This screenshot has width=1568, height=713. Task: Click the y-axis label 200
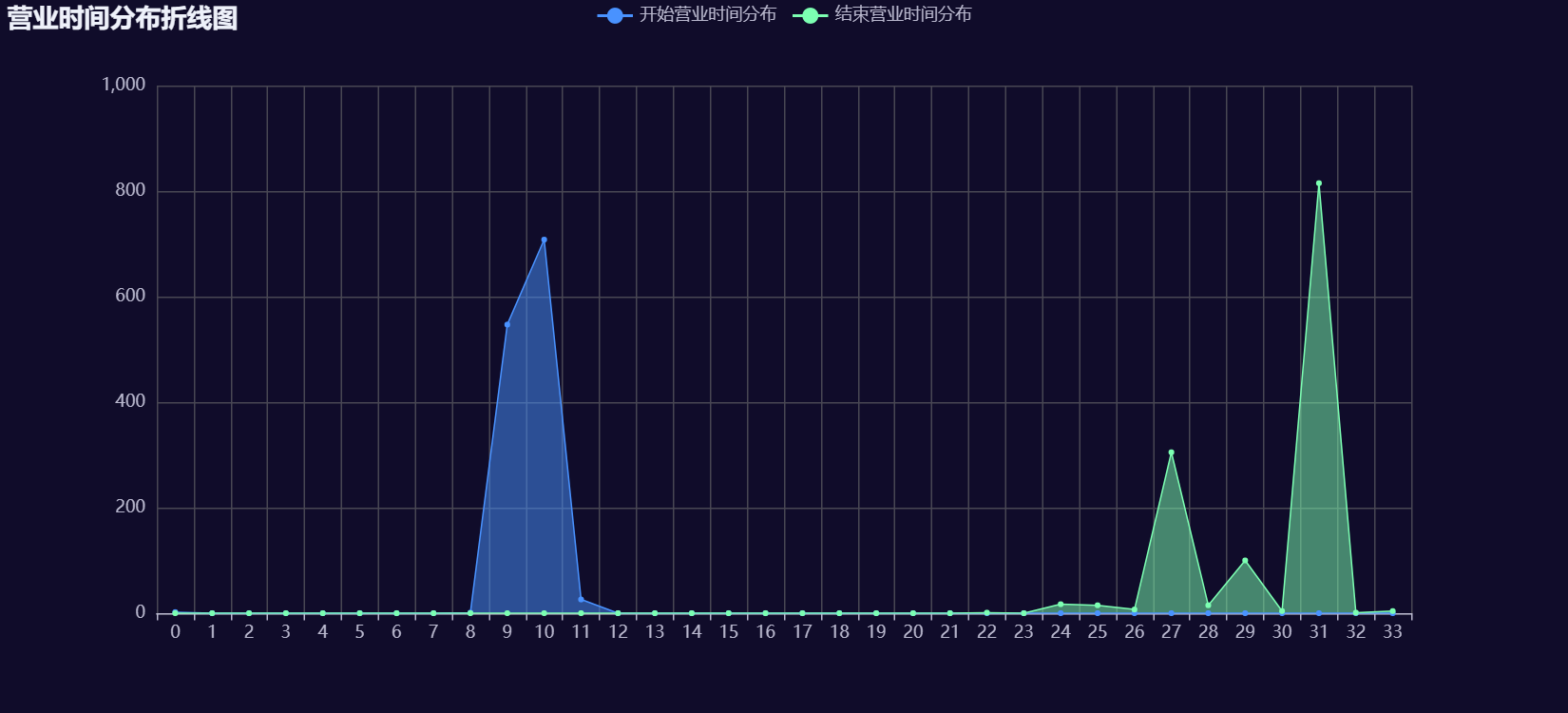pos(130,507)
